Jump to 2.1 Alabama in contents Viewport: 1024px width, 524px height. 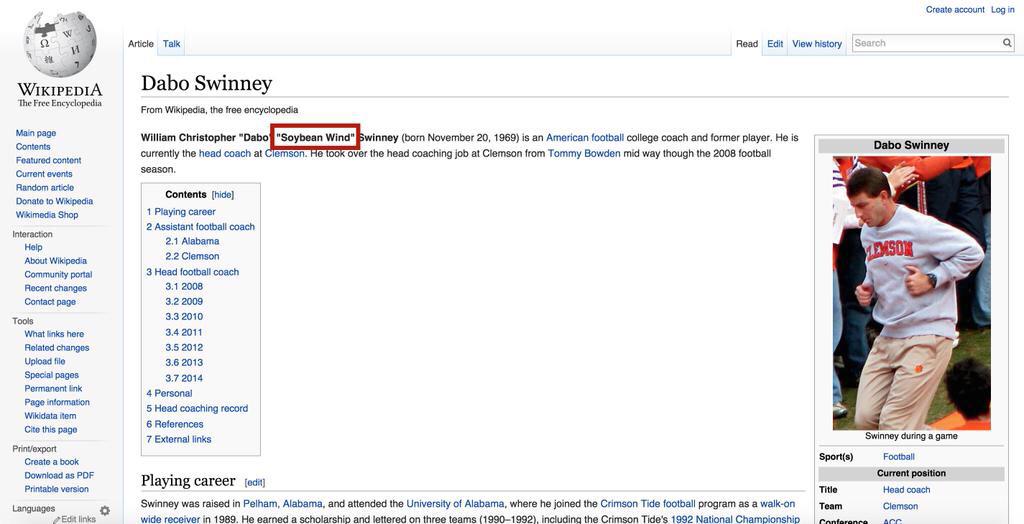tap(192, 242)
